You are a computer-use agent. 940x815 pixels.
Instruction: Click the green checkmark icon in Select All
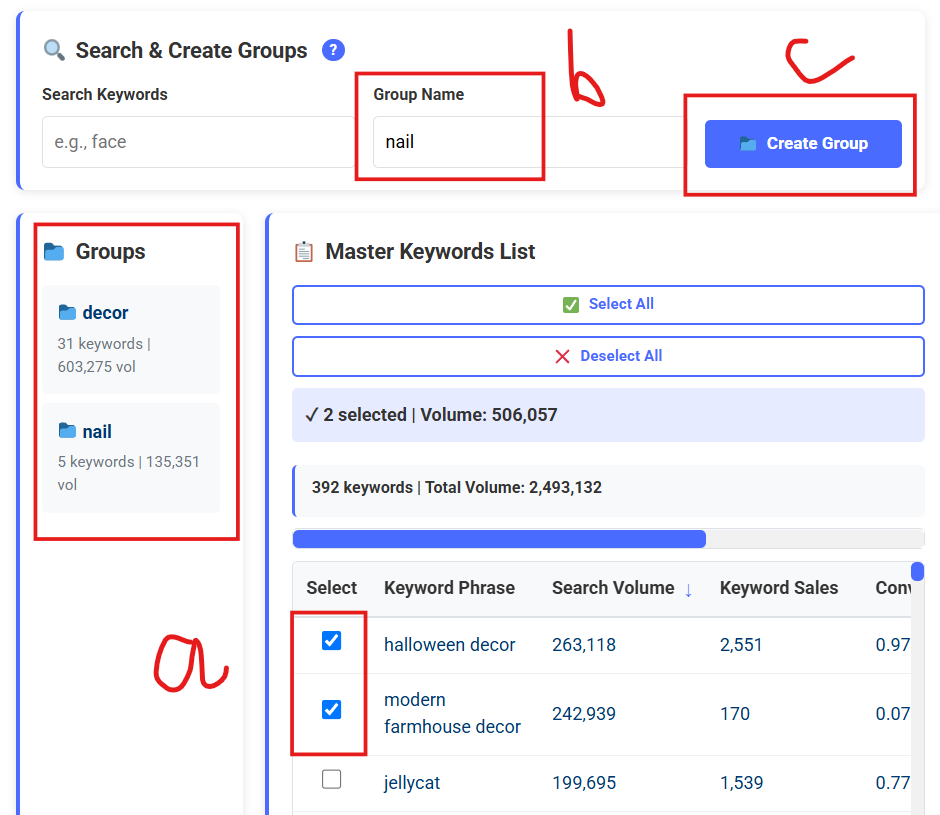(x=571, y=305)
